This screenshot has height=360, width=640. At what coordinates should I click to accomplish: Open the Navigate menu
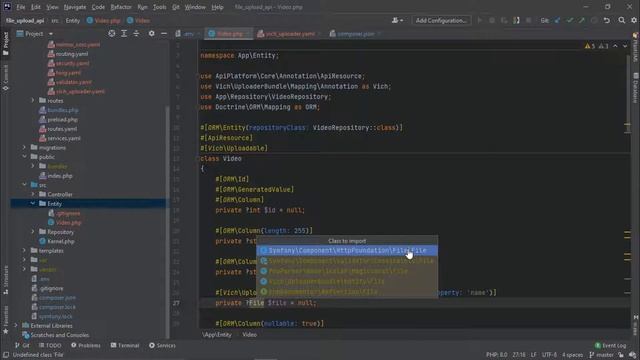[75, 7]
